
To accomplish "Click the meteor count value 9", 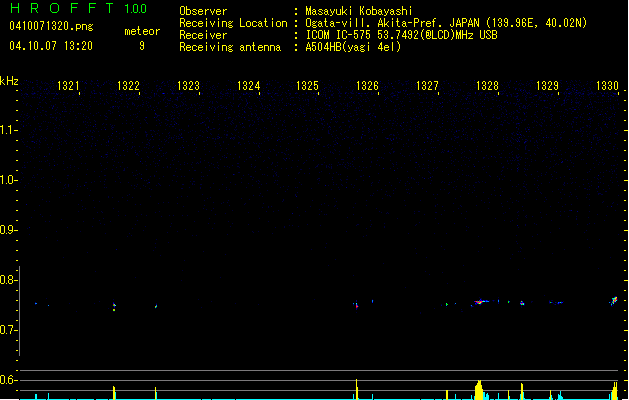I will point(142,46).
